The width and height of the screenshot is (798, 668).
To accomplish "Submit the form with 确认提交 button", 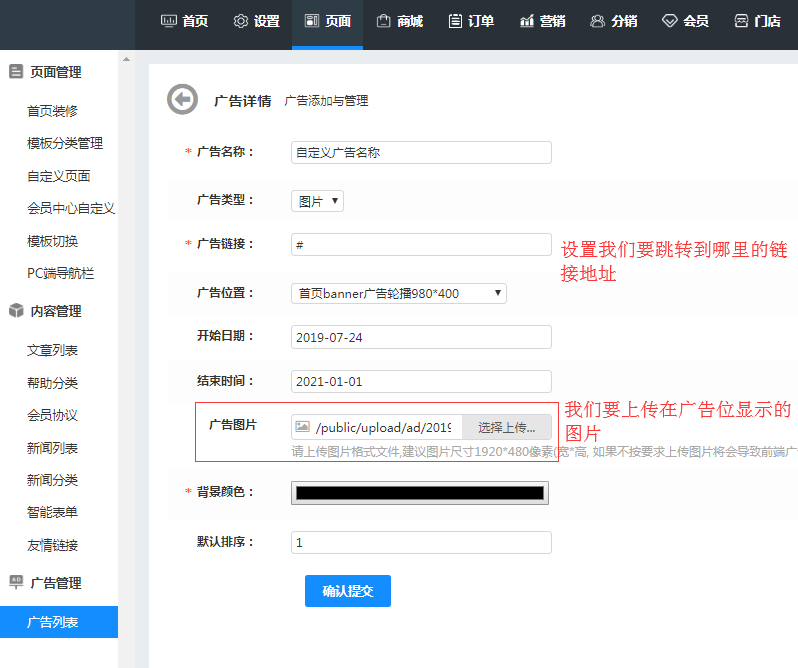I will click(347, 591).
